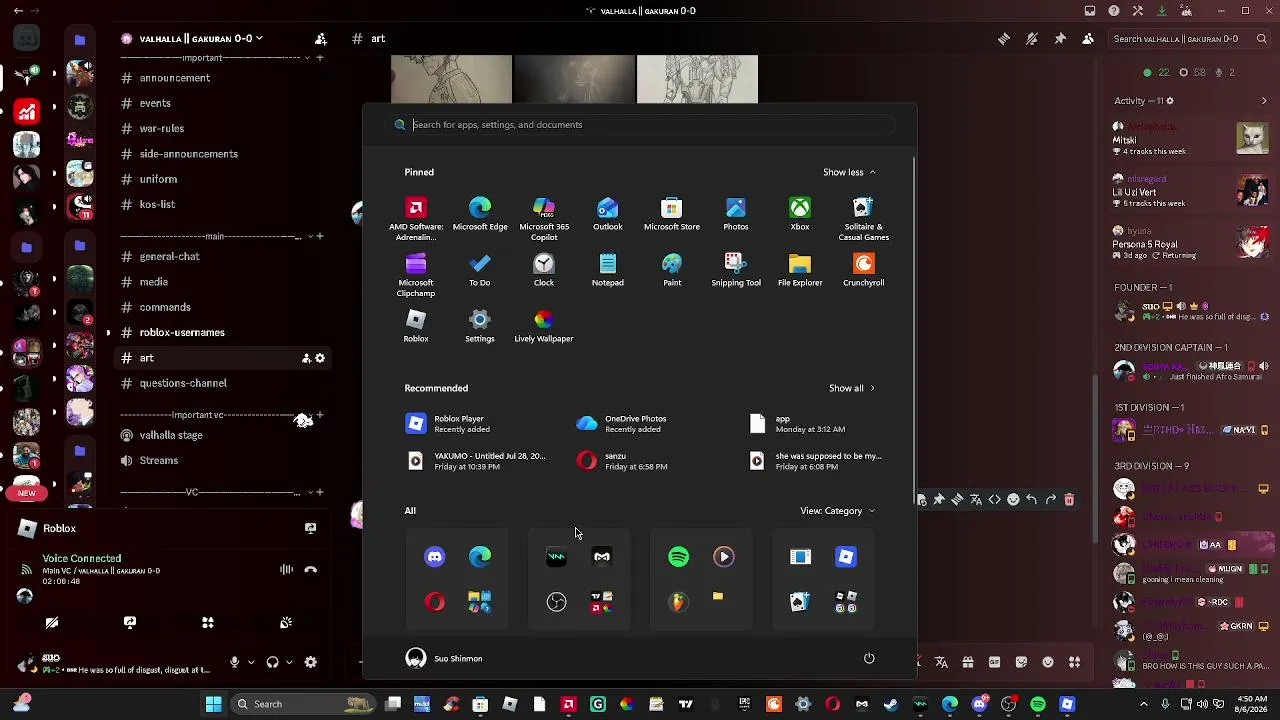
Task: Toggle Discord noise suppression waveform button
Action: point(286,570)
